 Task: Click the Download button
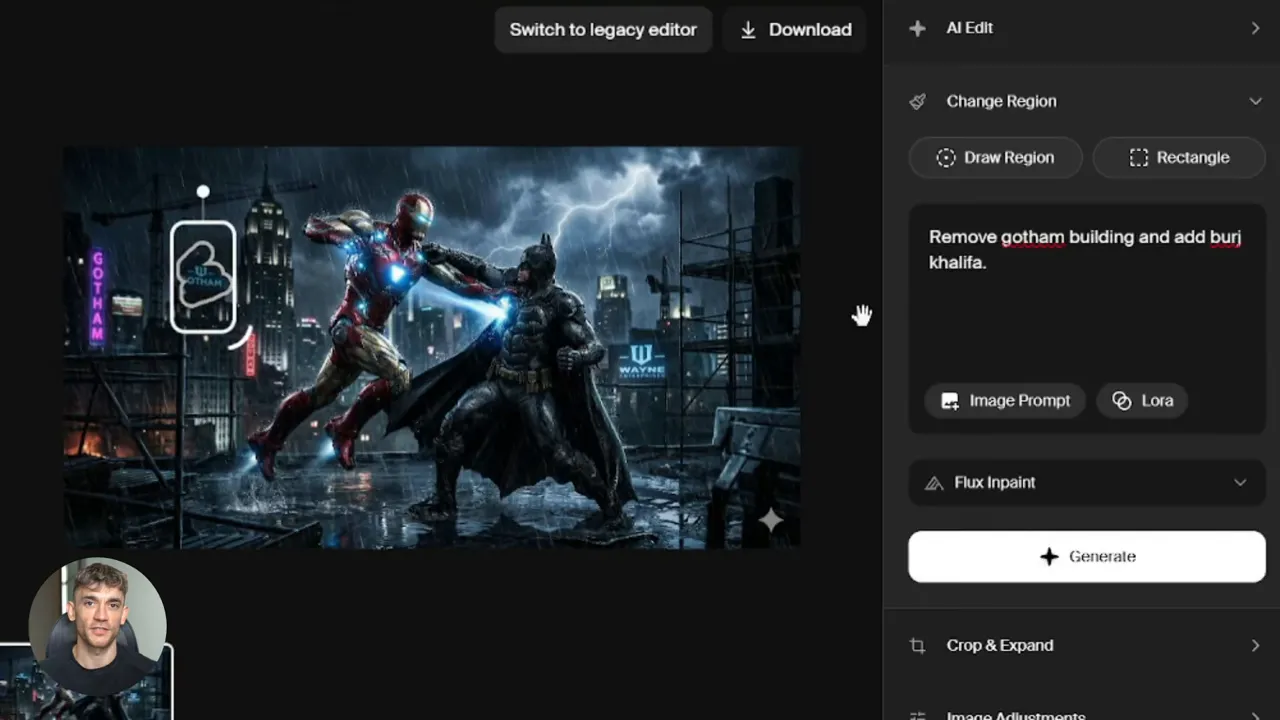point(795,30)
